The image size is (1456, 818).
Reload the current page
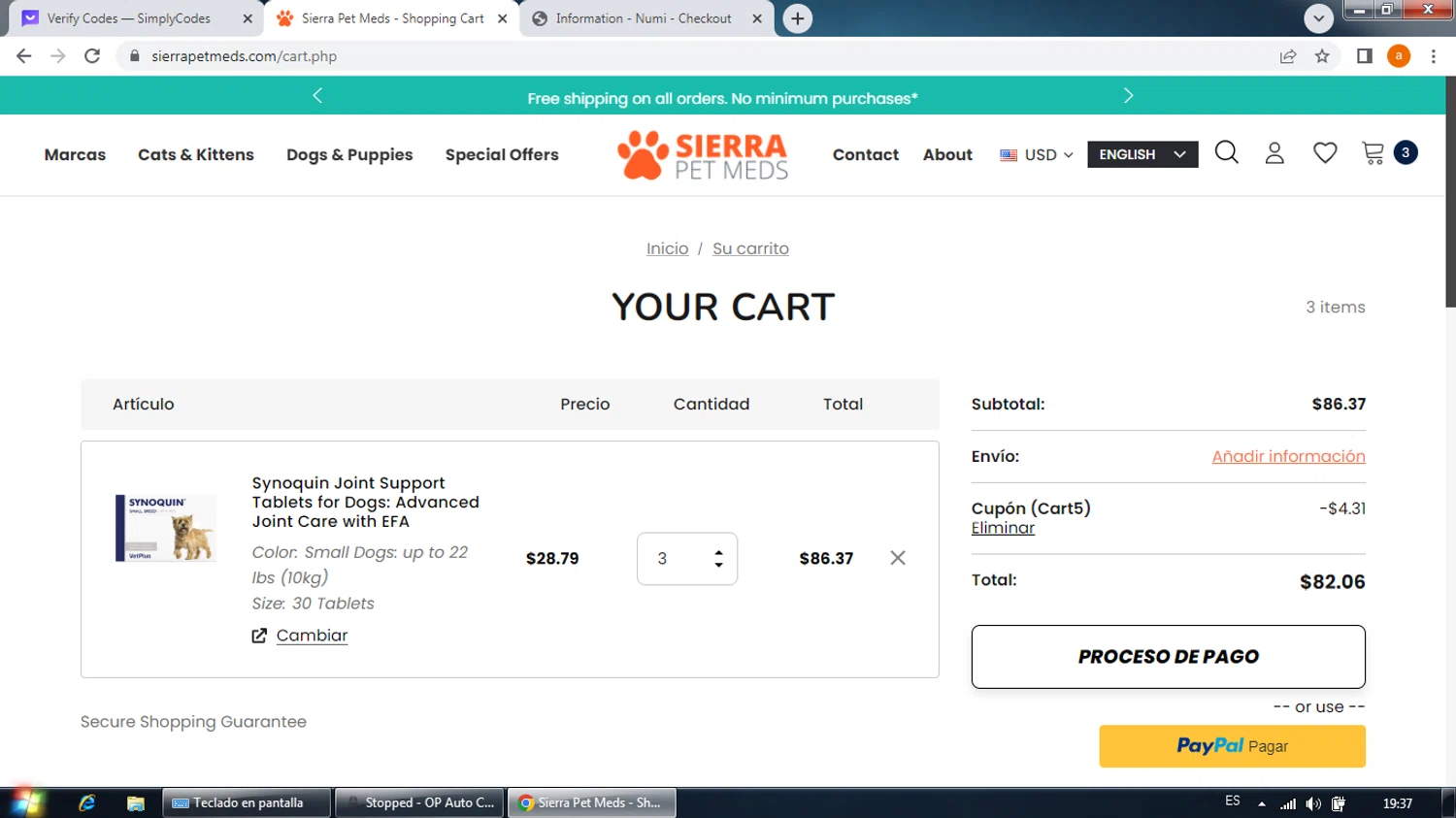click(x=92, y=56)
